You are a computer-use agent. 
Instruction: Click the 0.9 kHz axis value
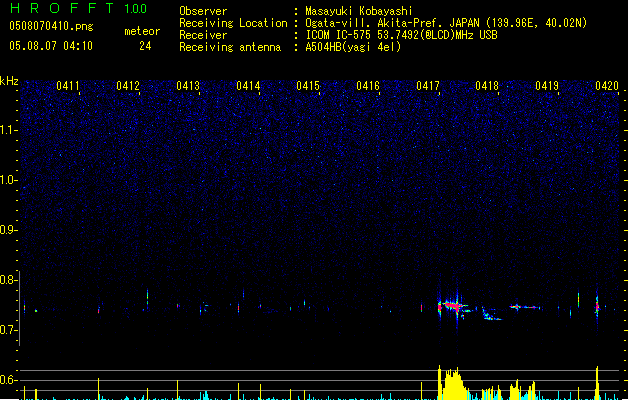pyautogui.click(x=8, y=229)
